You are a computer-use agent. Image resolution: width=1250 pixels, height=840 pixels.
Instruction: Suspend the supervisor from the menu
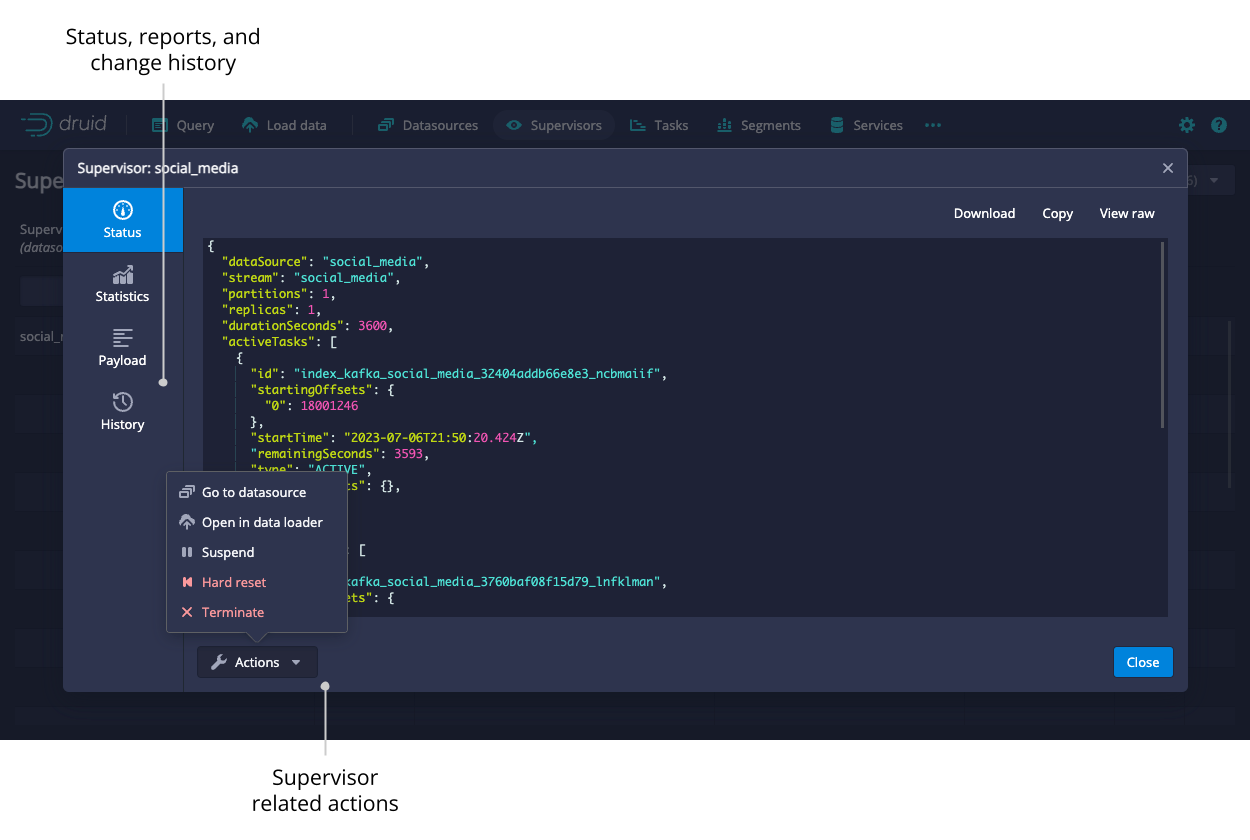(227, 552)
